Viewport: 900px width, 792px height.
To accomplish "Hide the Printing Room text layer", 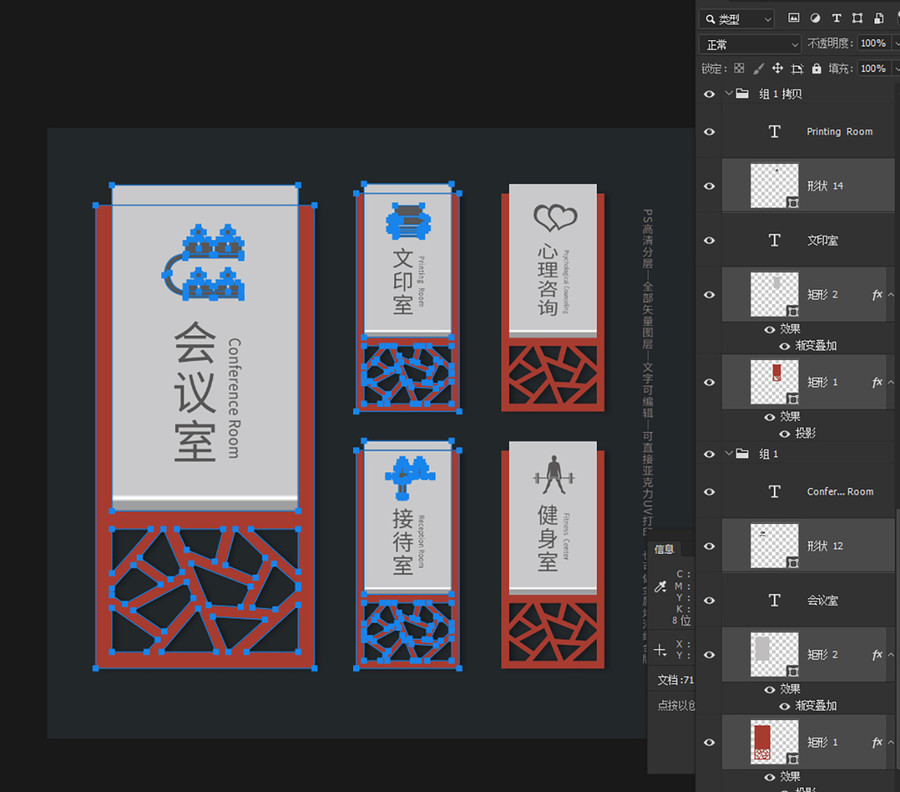I will 709,132.
